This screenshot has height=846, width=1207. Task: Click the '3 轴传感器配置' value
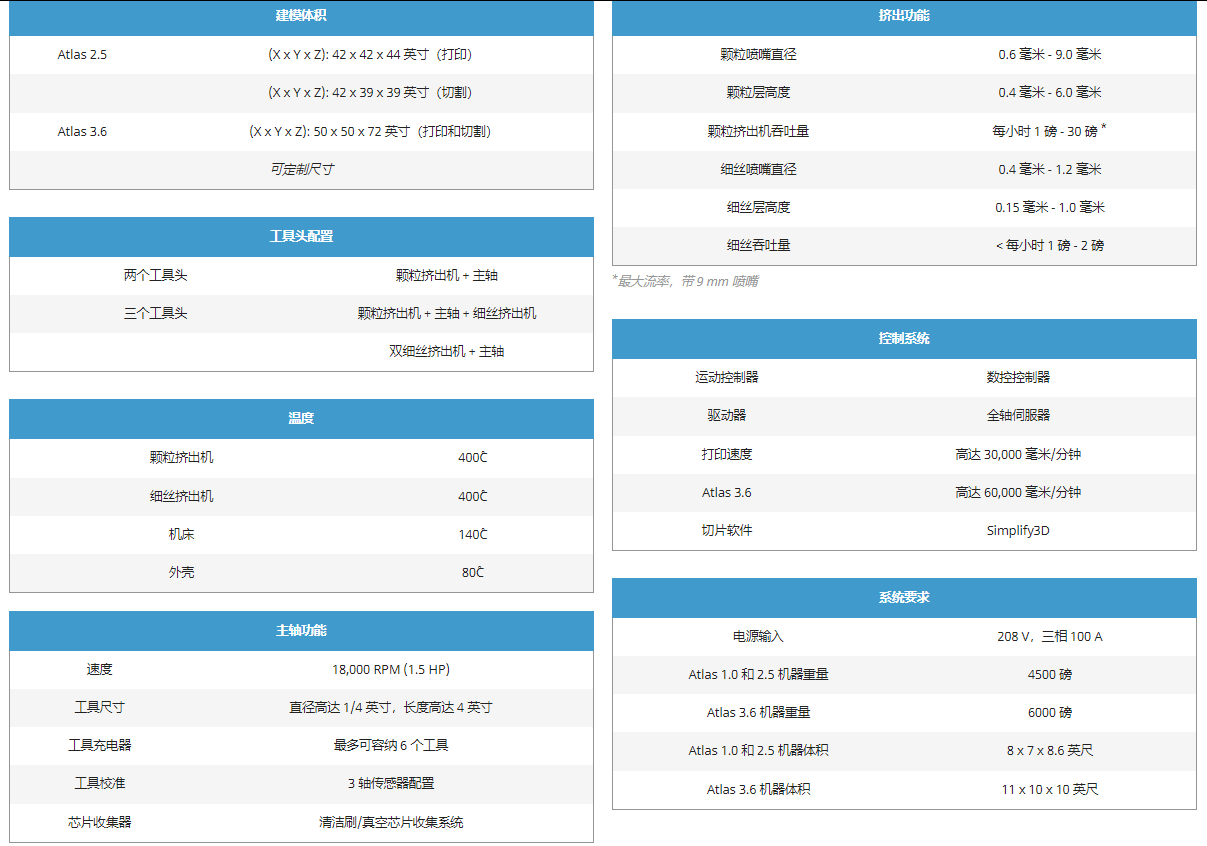click(x=391, y=783)
